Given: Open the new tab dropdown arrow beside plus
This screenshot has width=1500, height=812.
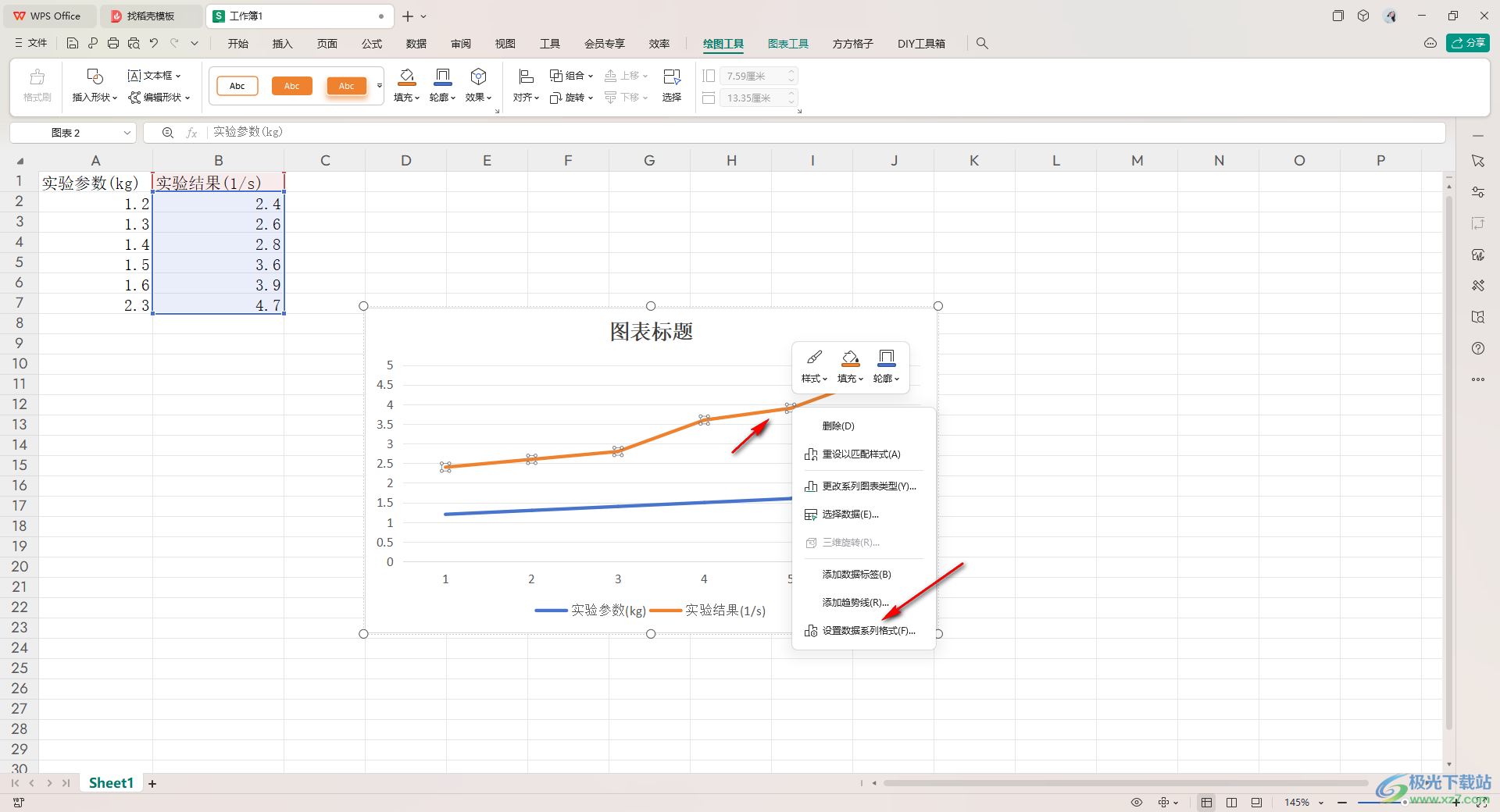Looking at the screenshot, I should (424, 16).
